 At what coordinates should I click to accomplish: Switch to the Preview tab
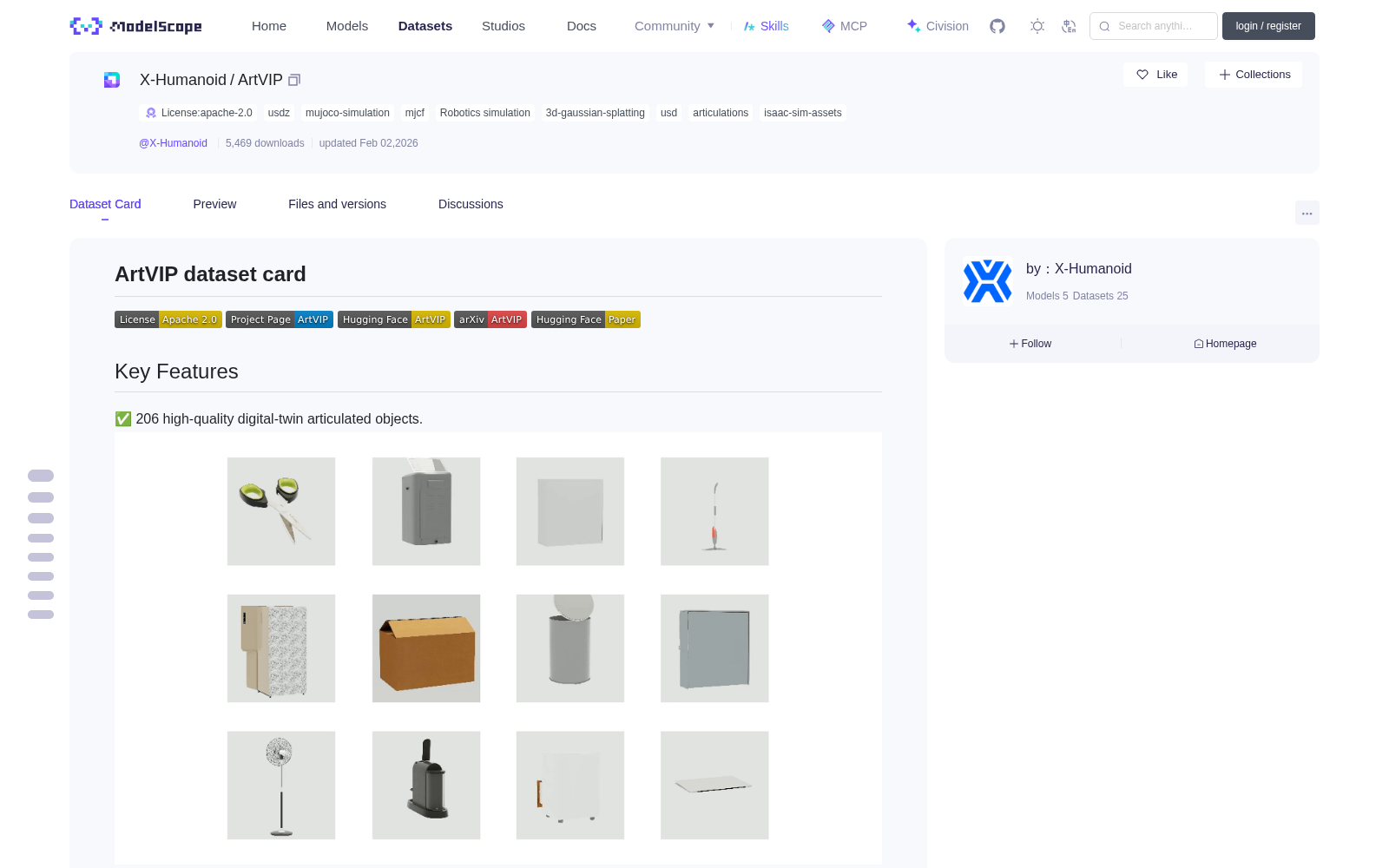[214, 204]
